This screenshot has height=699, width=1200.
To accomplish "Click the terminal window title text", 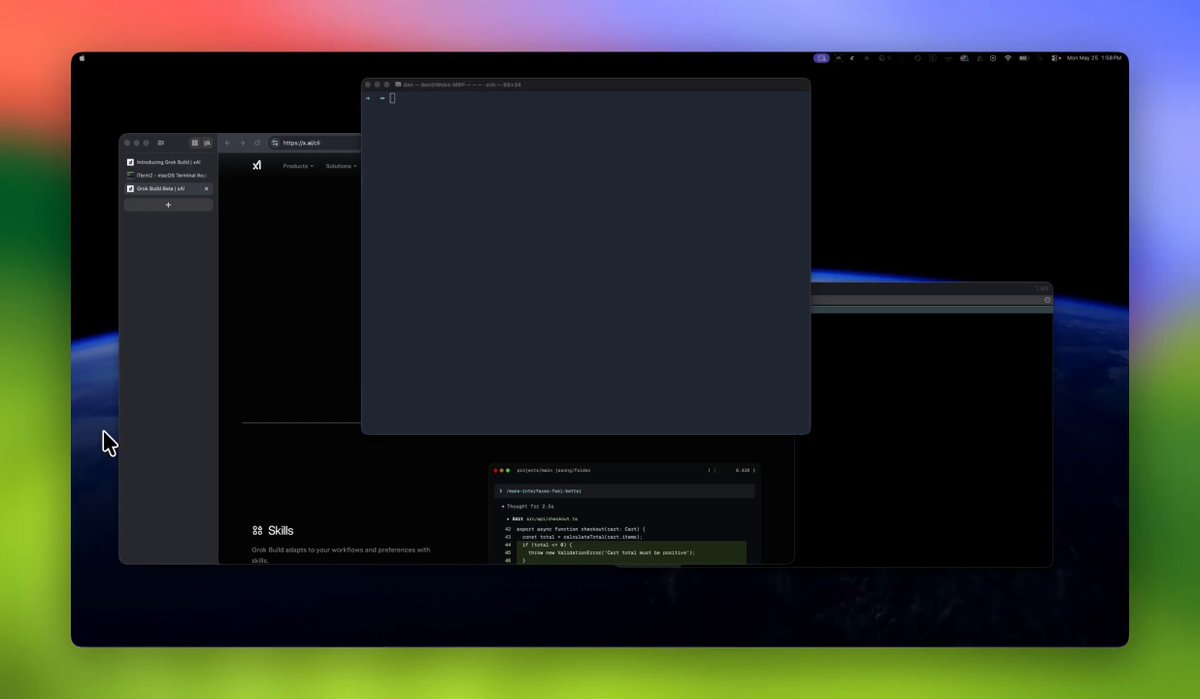I will (462, 85).
